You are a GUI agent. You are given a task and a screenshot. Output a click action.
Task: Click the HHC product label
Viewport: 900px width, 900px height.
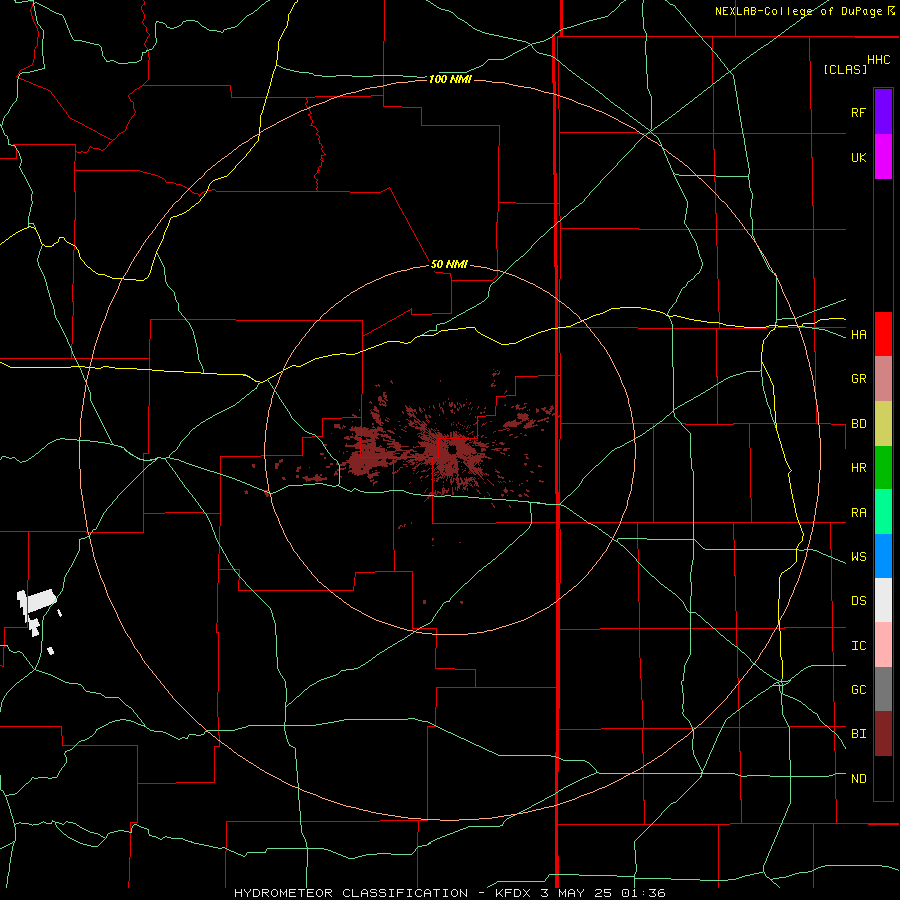[x=879, y=60]
